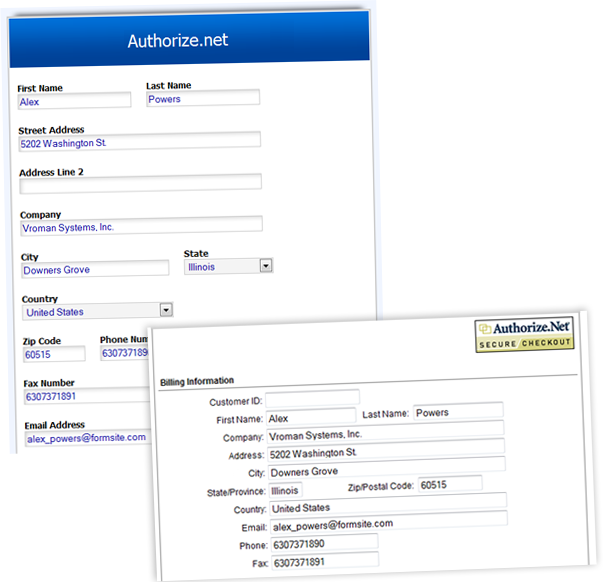
Task: Select the Fax Number field in the form
Action: (87, 396)
